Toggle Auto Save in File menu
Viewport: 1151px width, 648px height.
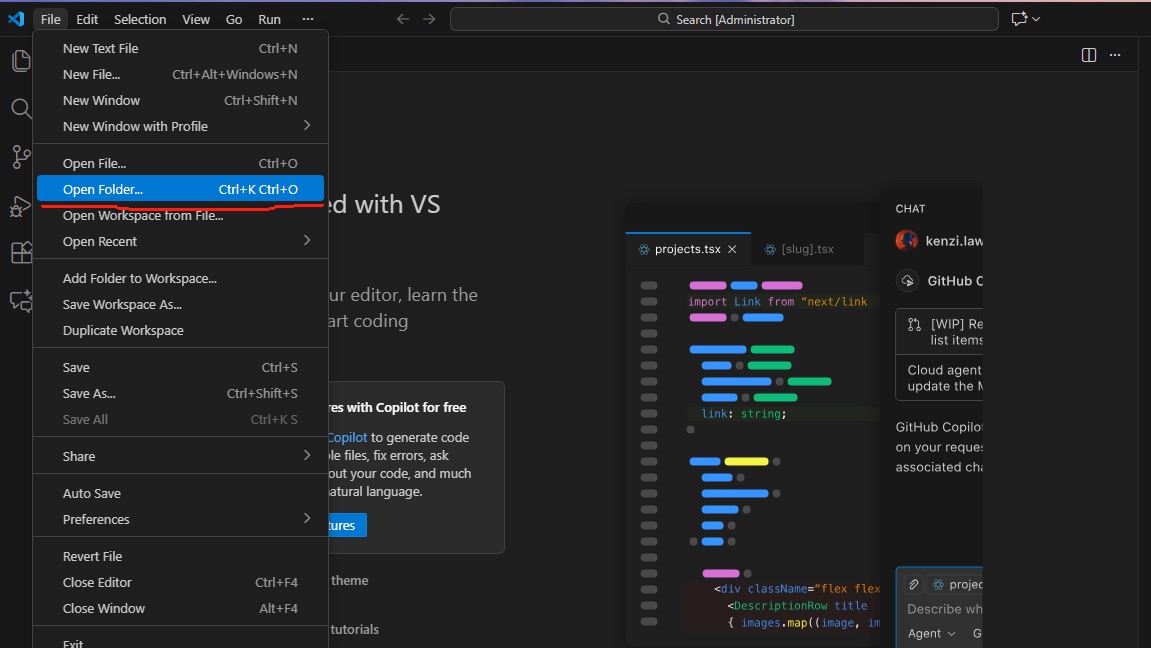(181, 493)
